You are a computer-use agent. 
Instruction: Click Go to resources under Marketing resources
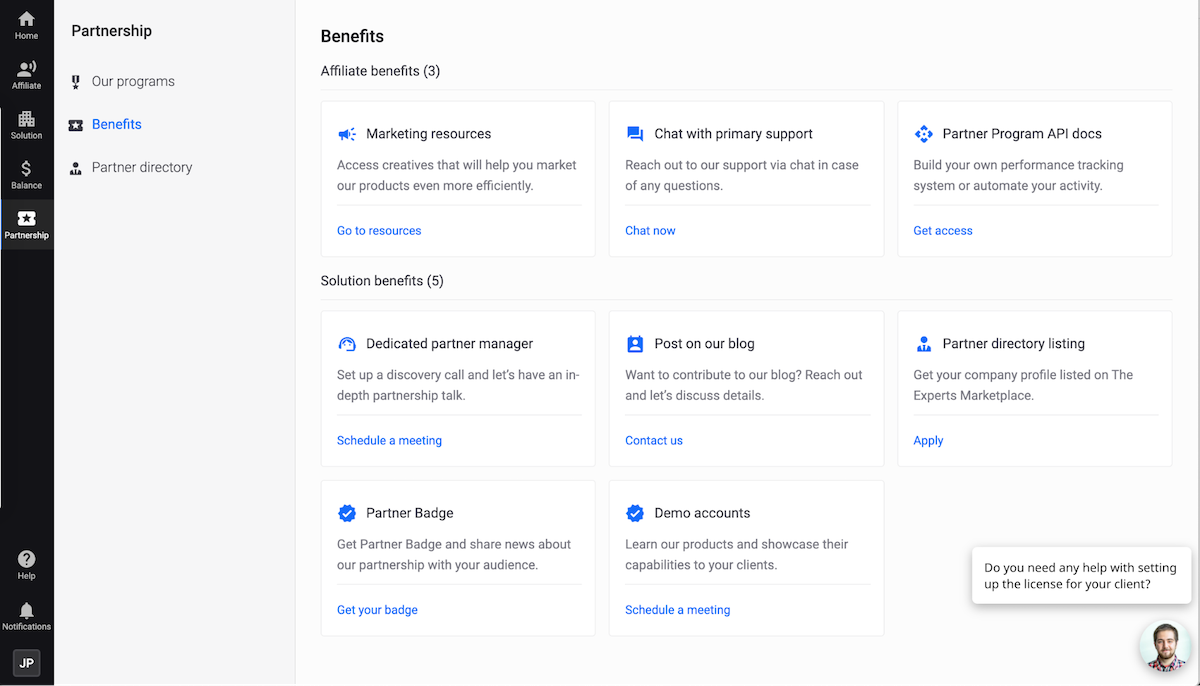pyautogui.click(x=379, y=230)
